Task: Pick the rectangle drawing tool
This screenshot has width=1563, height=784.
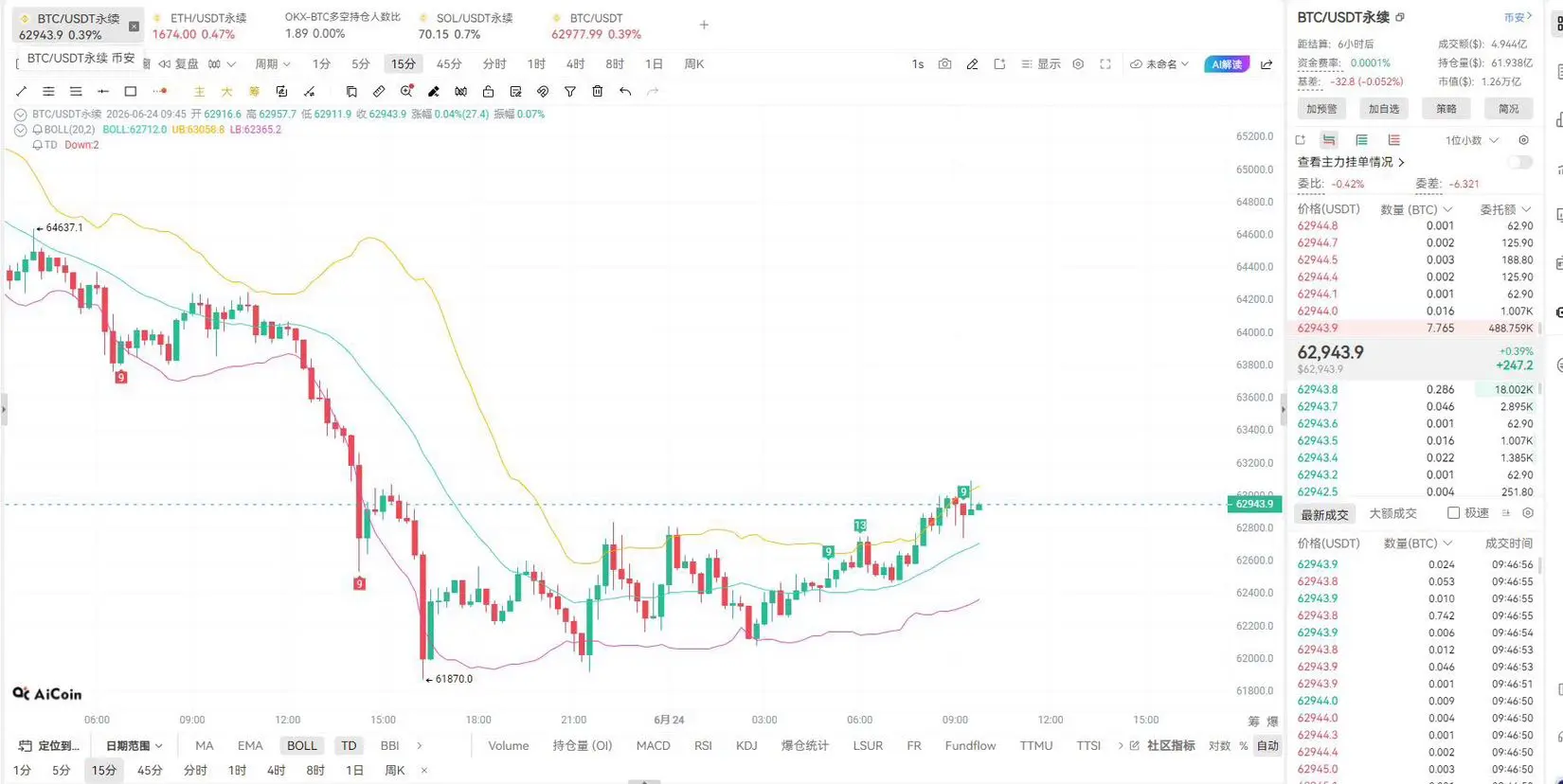Action: tap(131, 92)
